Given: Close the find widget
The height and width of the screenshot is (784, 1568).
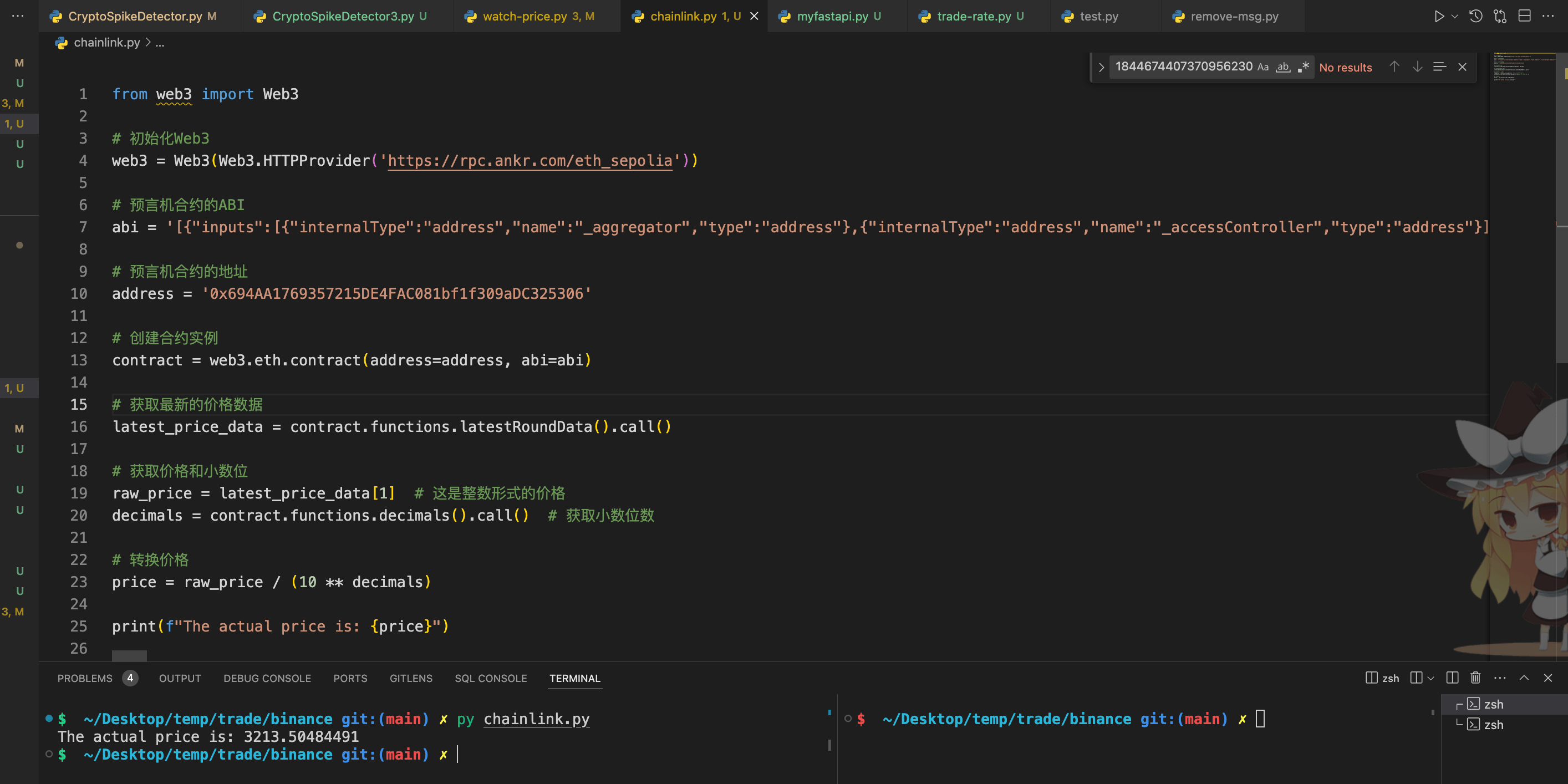Looking at the screenshot, I should [x=1462, y=67].
